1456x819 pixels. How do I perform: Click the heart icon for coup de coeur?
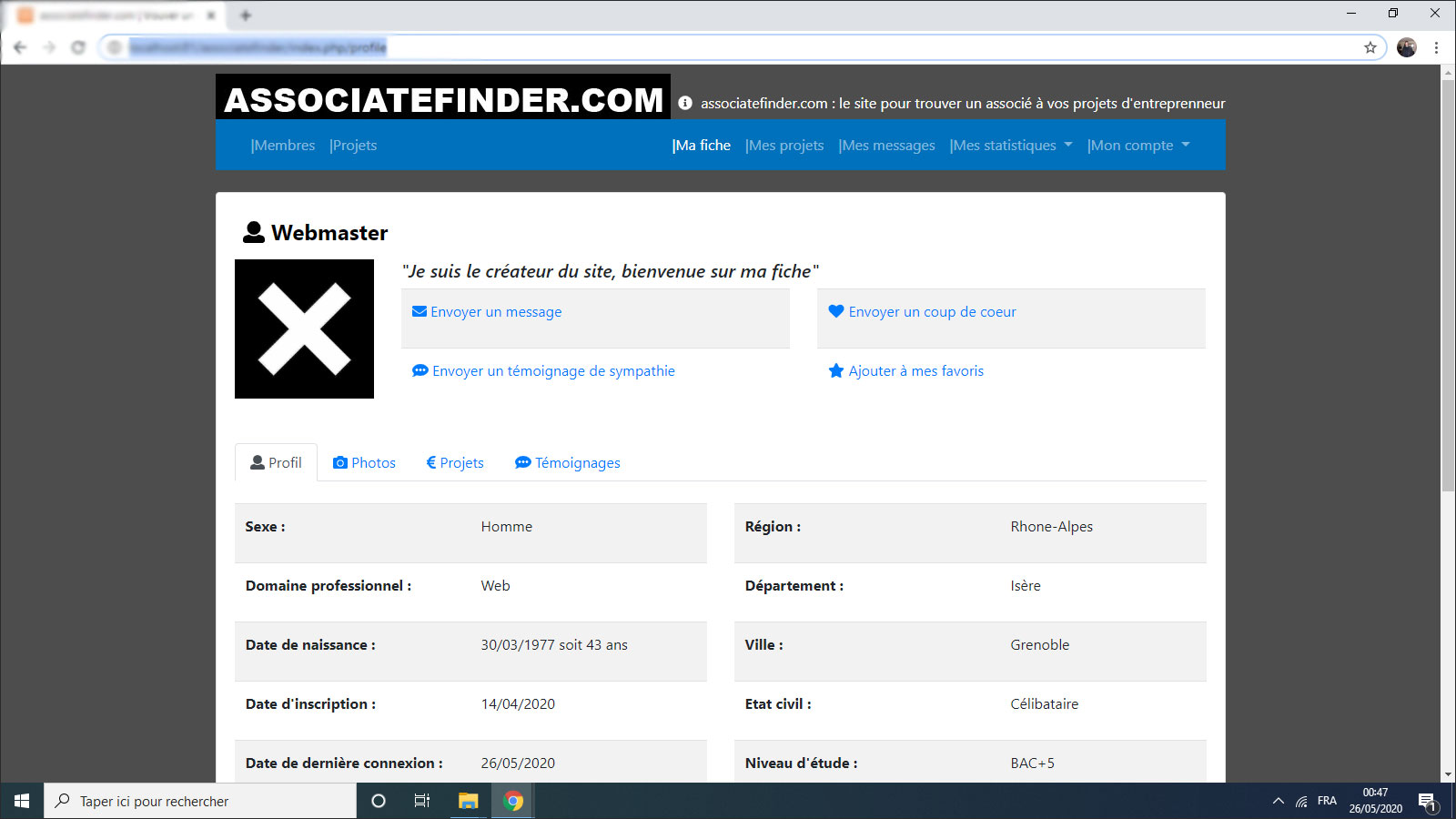point(836,311)
